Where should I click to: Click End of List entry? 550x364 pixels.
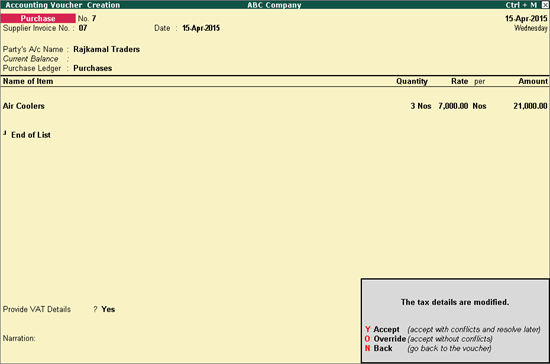pyautogui.click(x=31, y=135)
